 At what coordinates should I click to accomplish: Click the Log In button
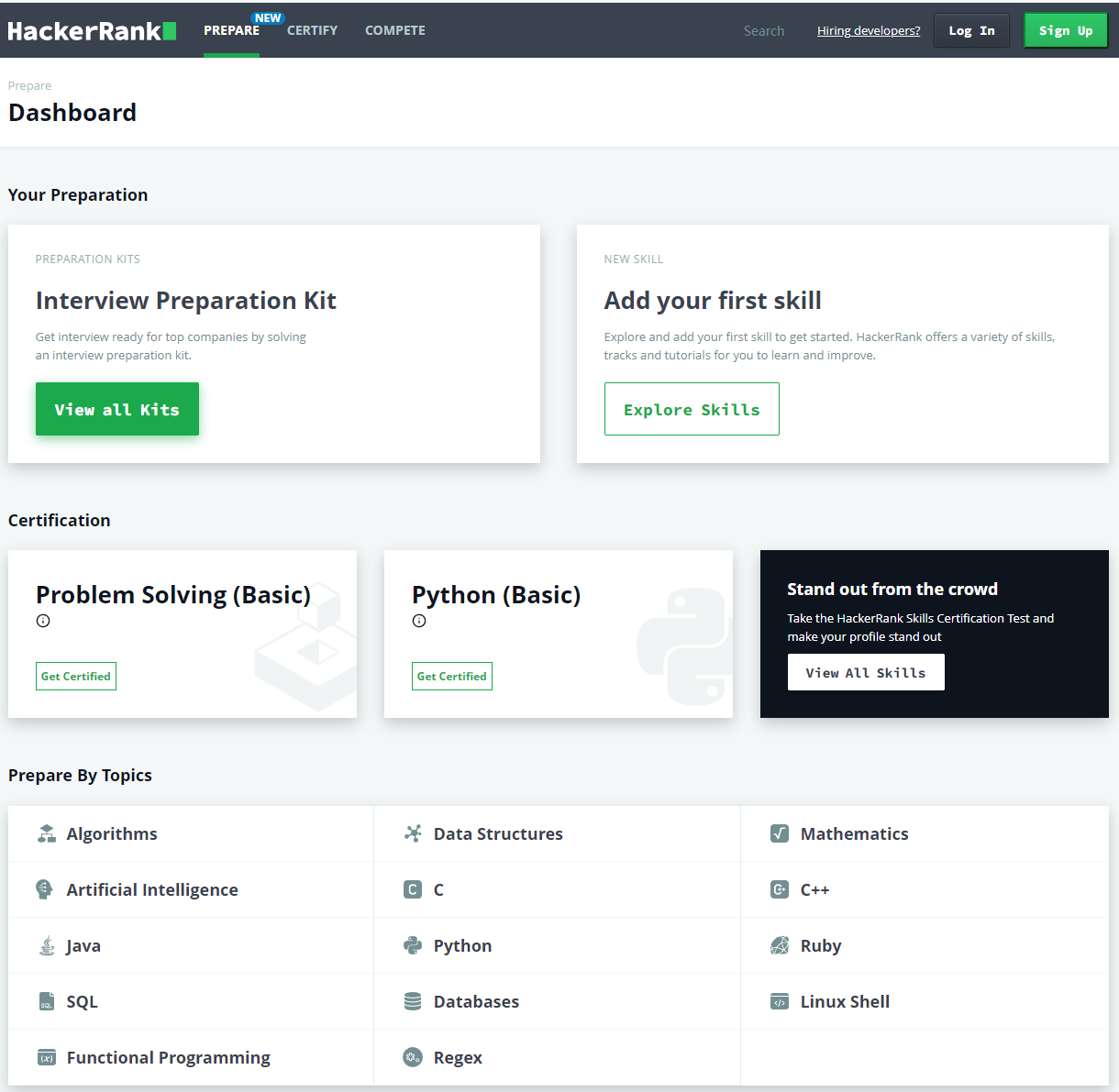(x=971, y=30)
